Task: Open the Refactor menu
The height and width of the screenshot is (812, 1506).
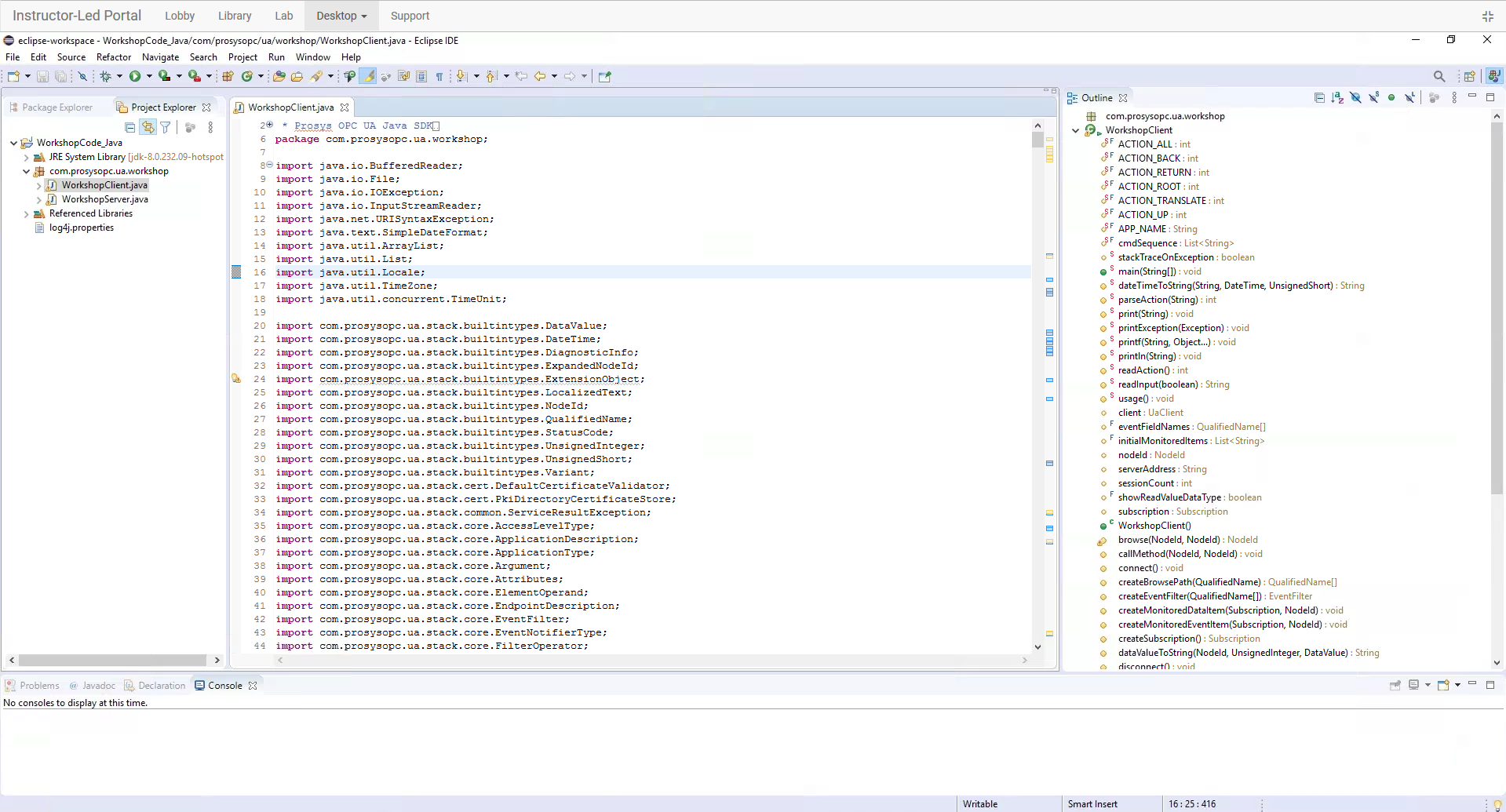Action: [x=114, y=57]
